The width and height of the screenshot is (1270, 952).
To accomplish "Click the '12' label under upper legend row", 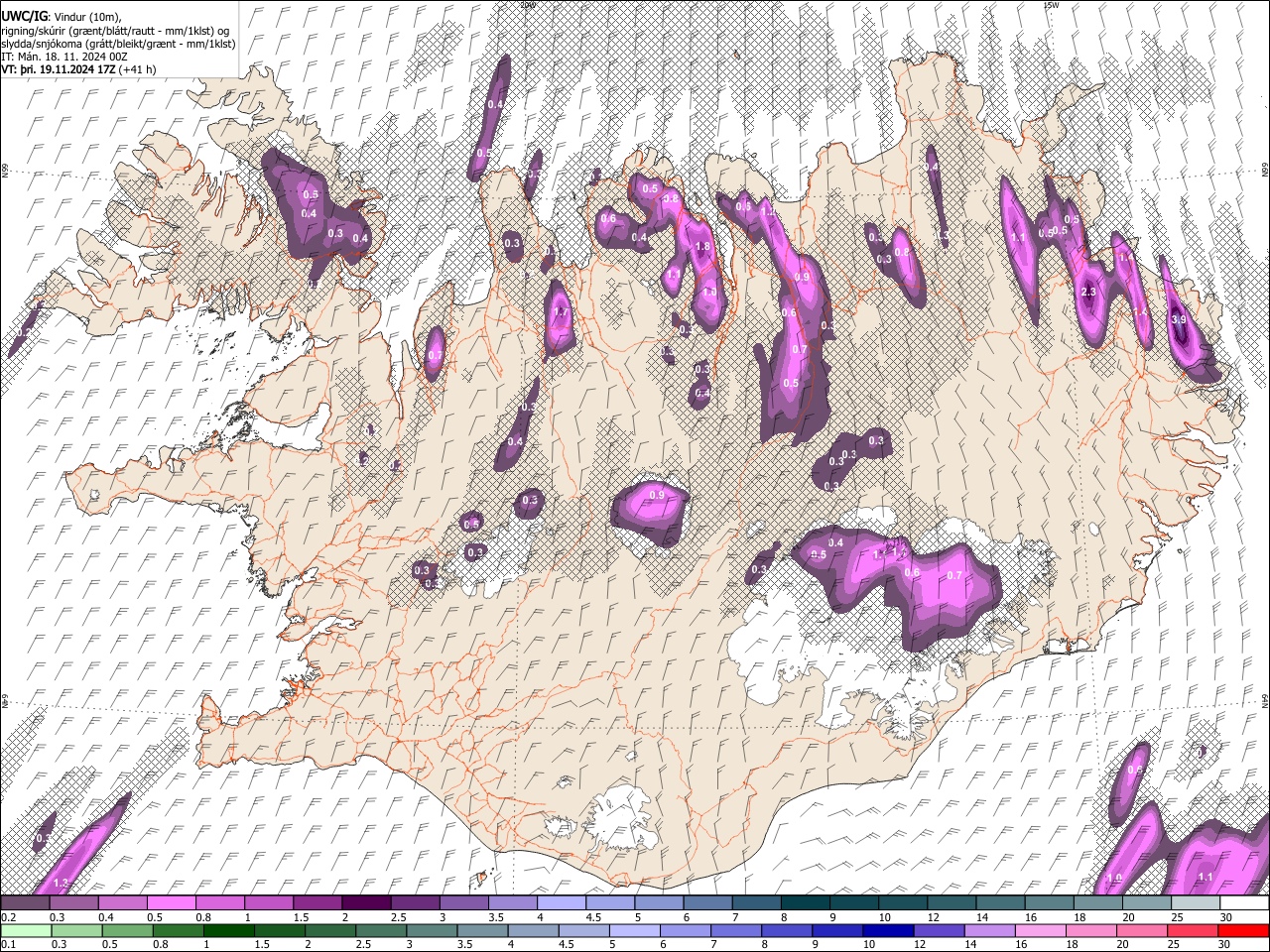I will coord(935,917).
